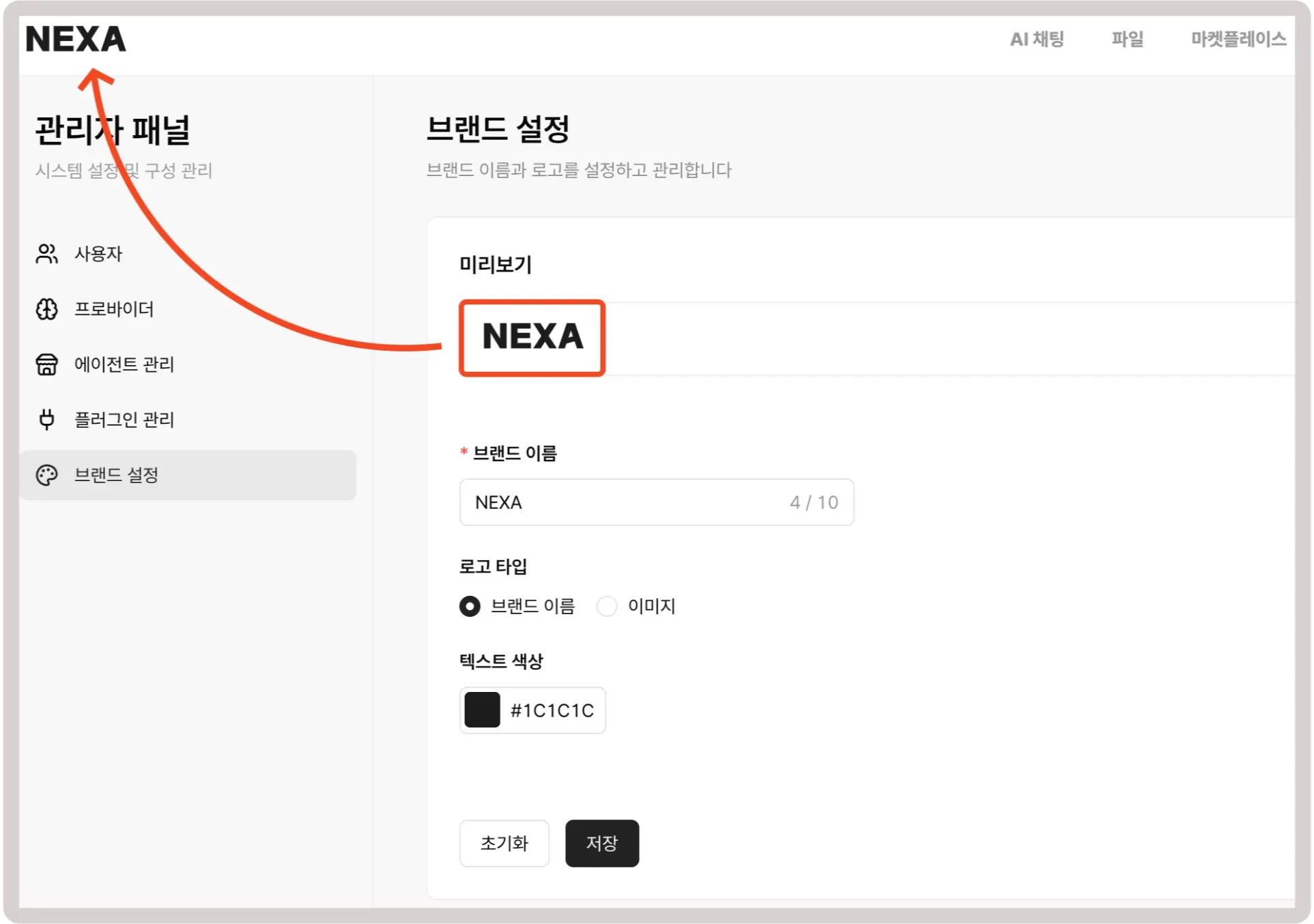This screenshot has height=924, width=1314.
Task: Click the agent management store icon
Action: [46, 364]
